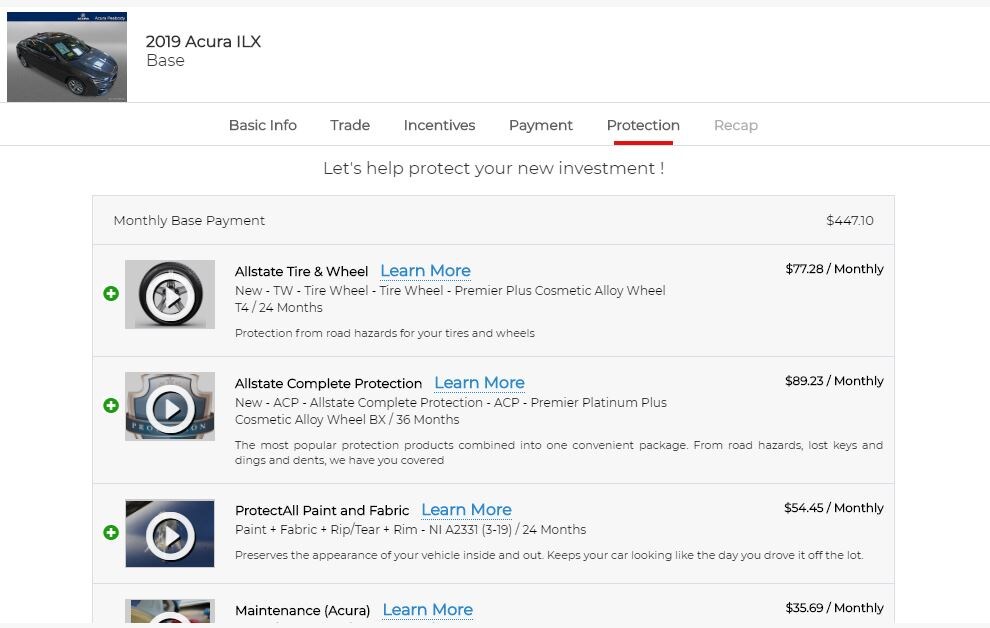Screen dimensions: 990x628
Task: Click 'Preserves the appearance of your vehicle' description
Action: [x=549, y=555]
